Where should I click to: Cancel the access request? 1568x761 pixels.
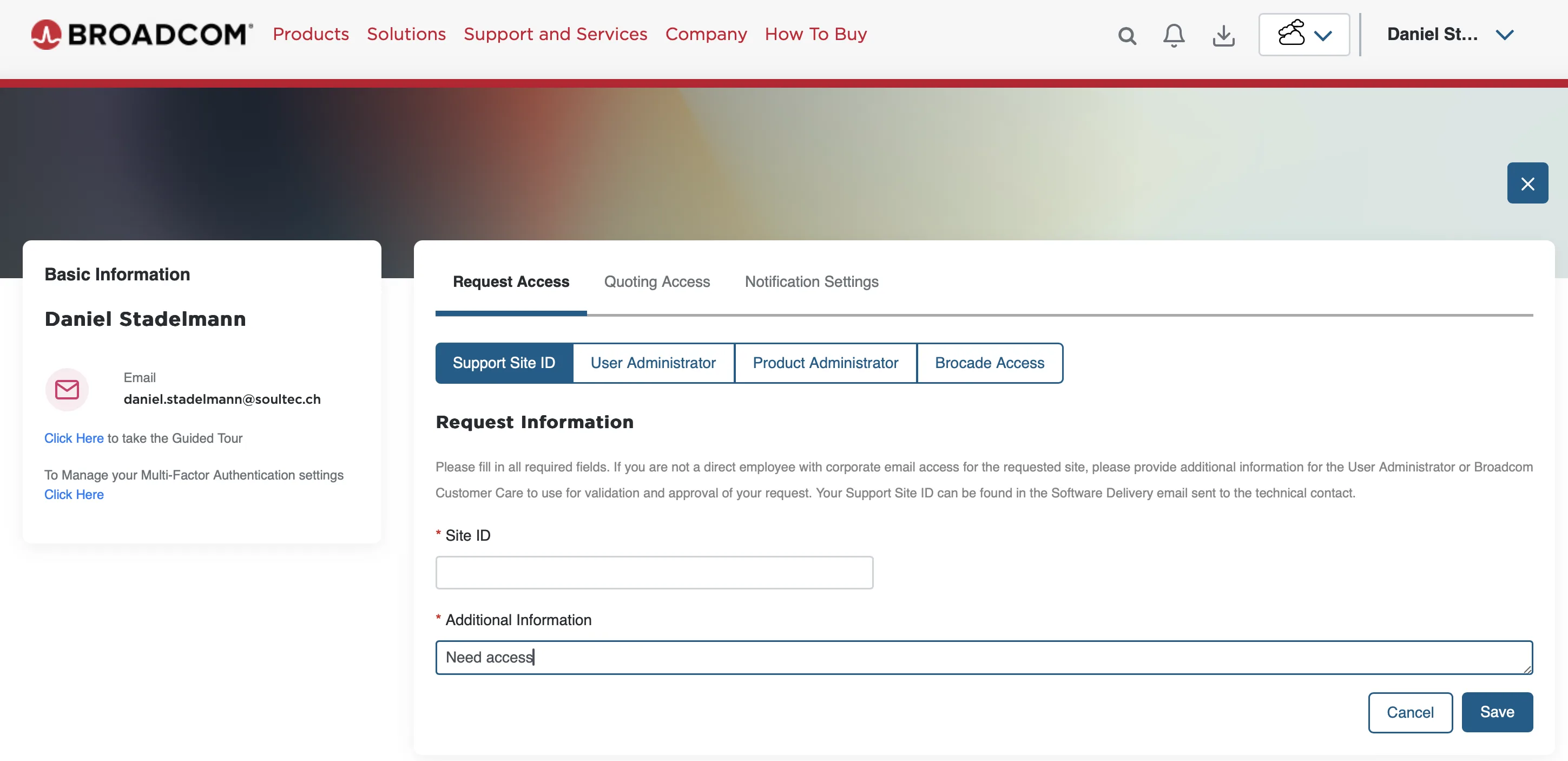pos(1410,712)
